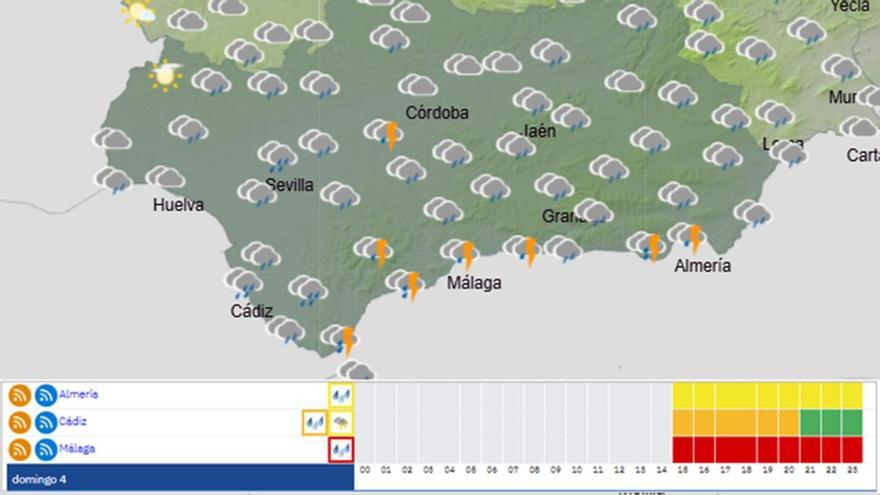Open the red-bordered rain warning icon for Málaga

coord(341,450)
